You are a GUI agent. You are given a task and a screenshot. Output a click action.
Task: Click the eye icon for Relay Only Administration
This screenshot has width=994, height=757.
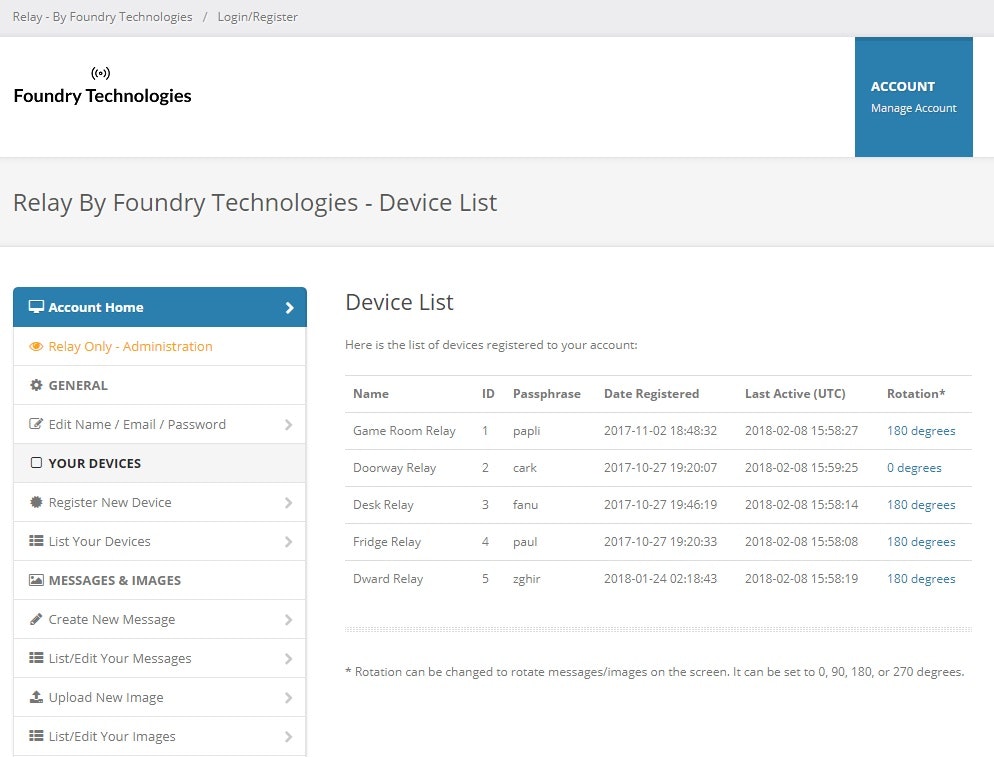coord(36,346)
